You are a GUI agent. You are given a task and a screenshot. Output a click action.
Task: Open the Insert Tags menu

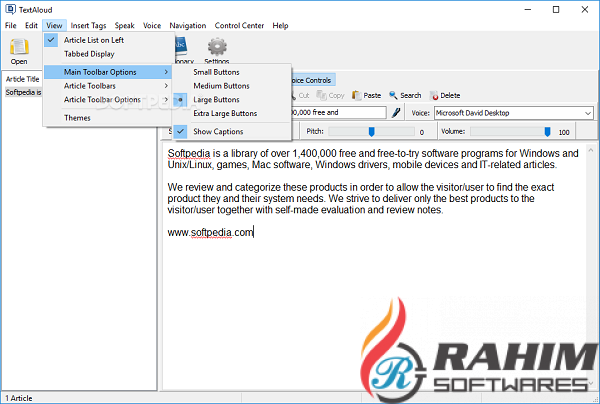(88, 26)
